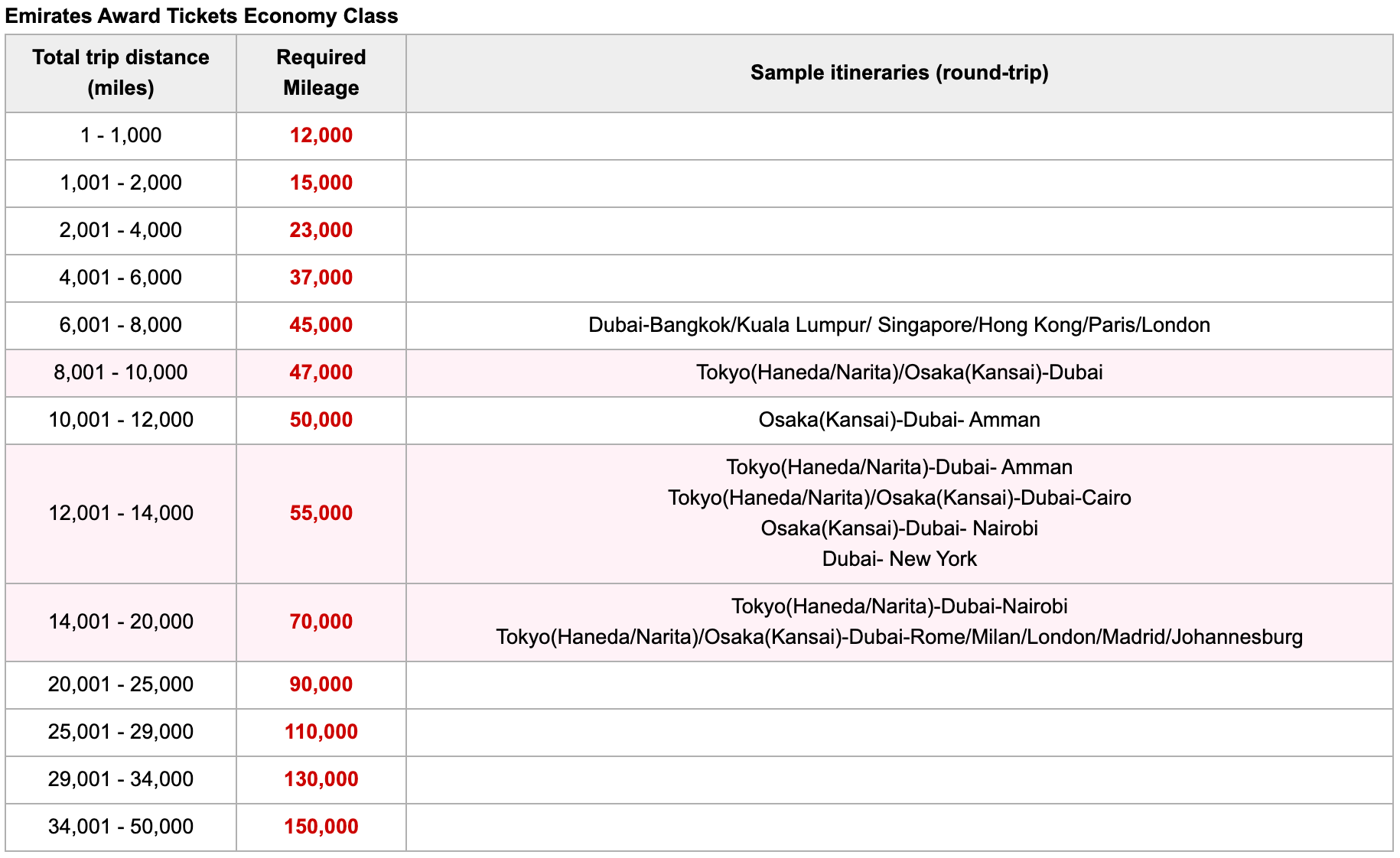1400x858 pixels.
Task: Select the '110,000' mileage value
Action: pos(321,732)
